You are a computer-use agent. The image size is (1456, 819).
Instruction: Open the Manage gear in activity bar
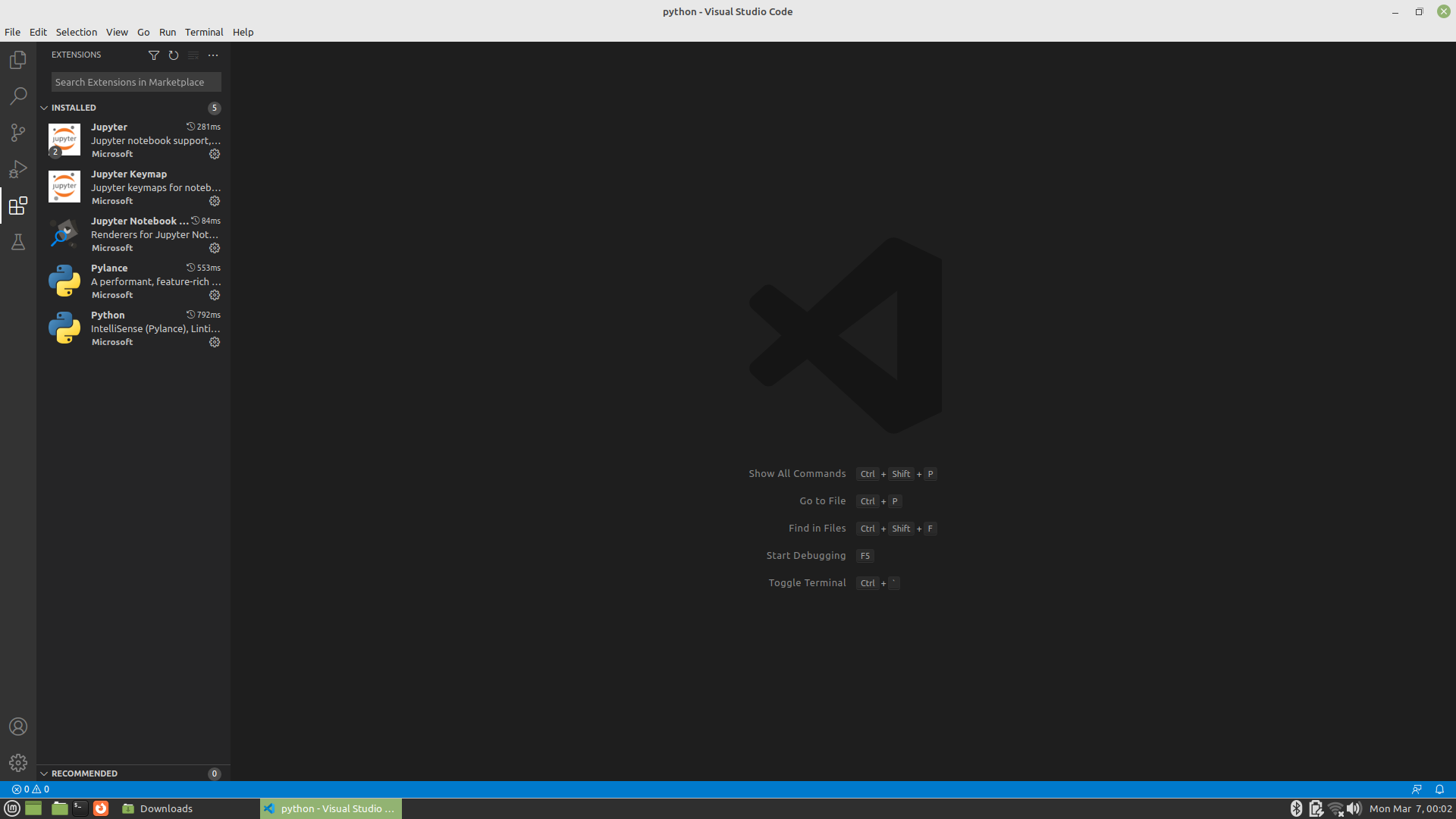[x=18, y=763]
